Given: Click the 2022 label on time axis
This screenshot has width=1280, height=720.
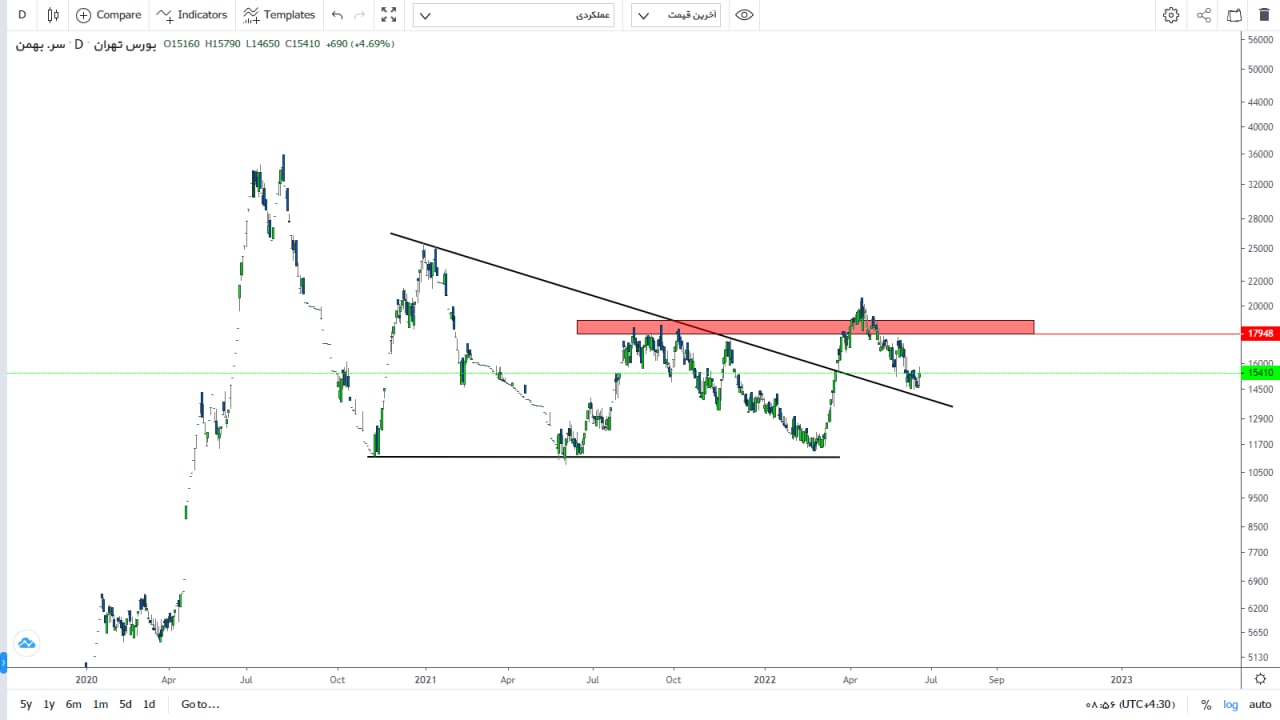Looking at the screenshot, I should (765, 679).
